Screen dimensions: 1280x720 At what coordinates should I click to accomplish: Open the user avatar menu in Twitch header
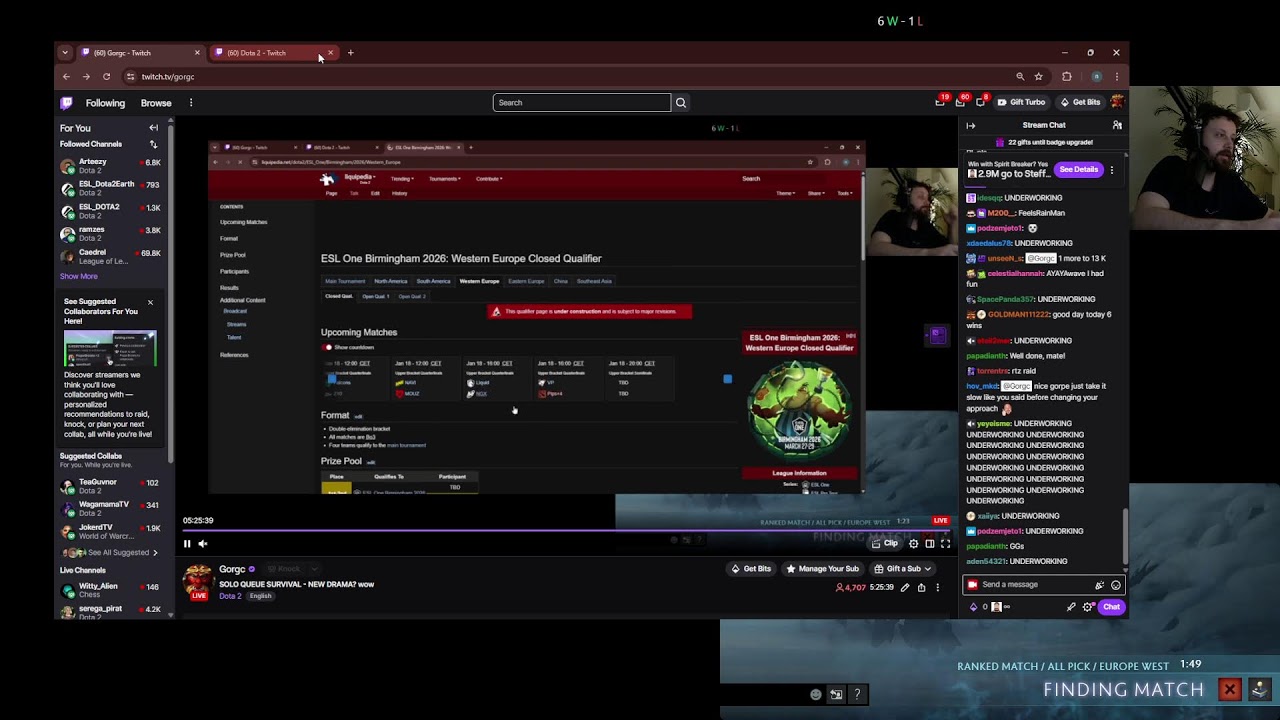click(x=1117, y=102)
